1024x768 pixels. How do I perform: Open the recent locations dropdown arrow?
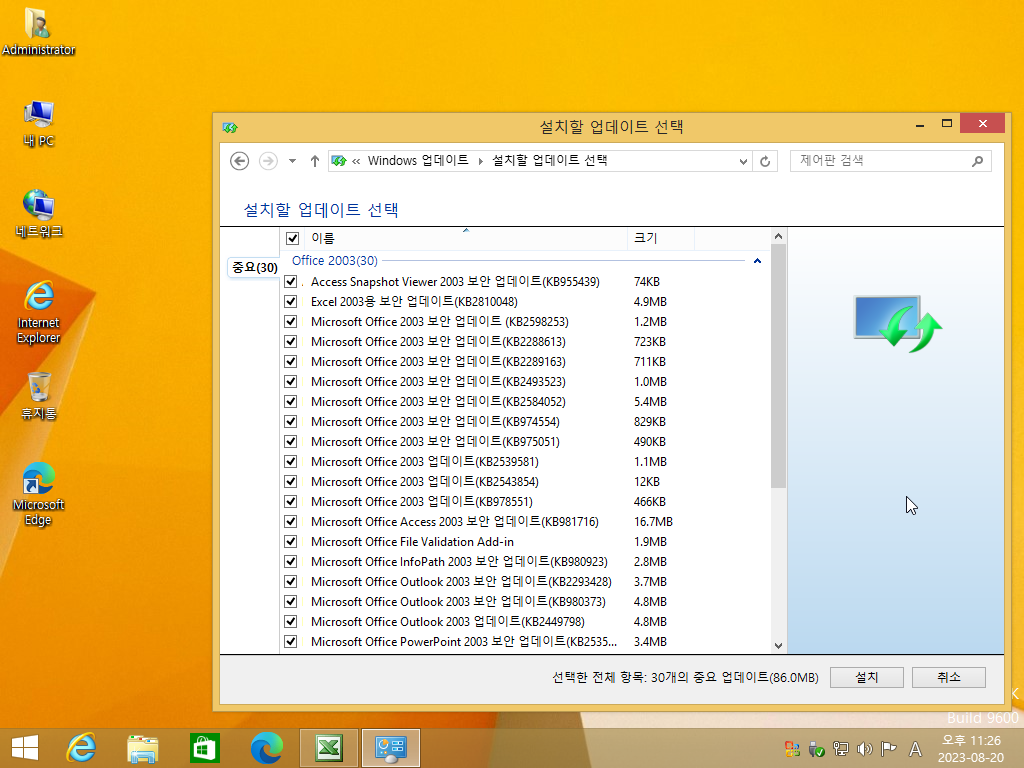[293, 161]
